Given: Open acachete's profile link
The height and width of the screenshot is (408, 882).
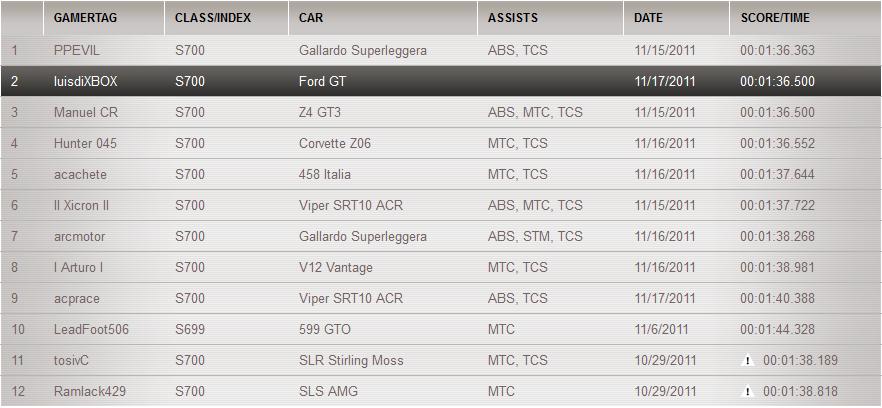Looking at the screenshot, I should pyautogui.click(x=80, y=174).
